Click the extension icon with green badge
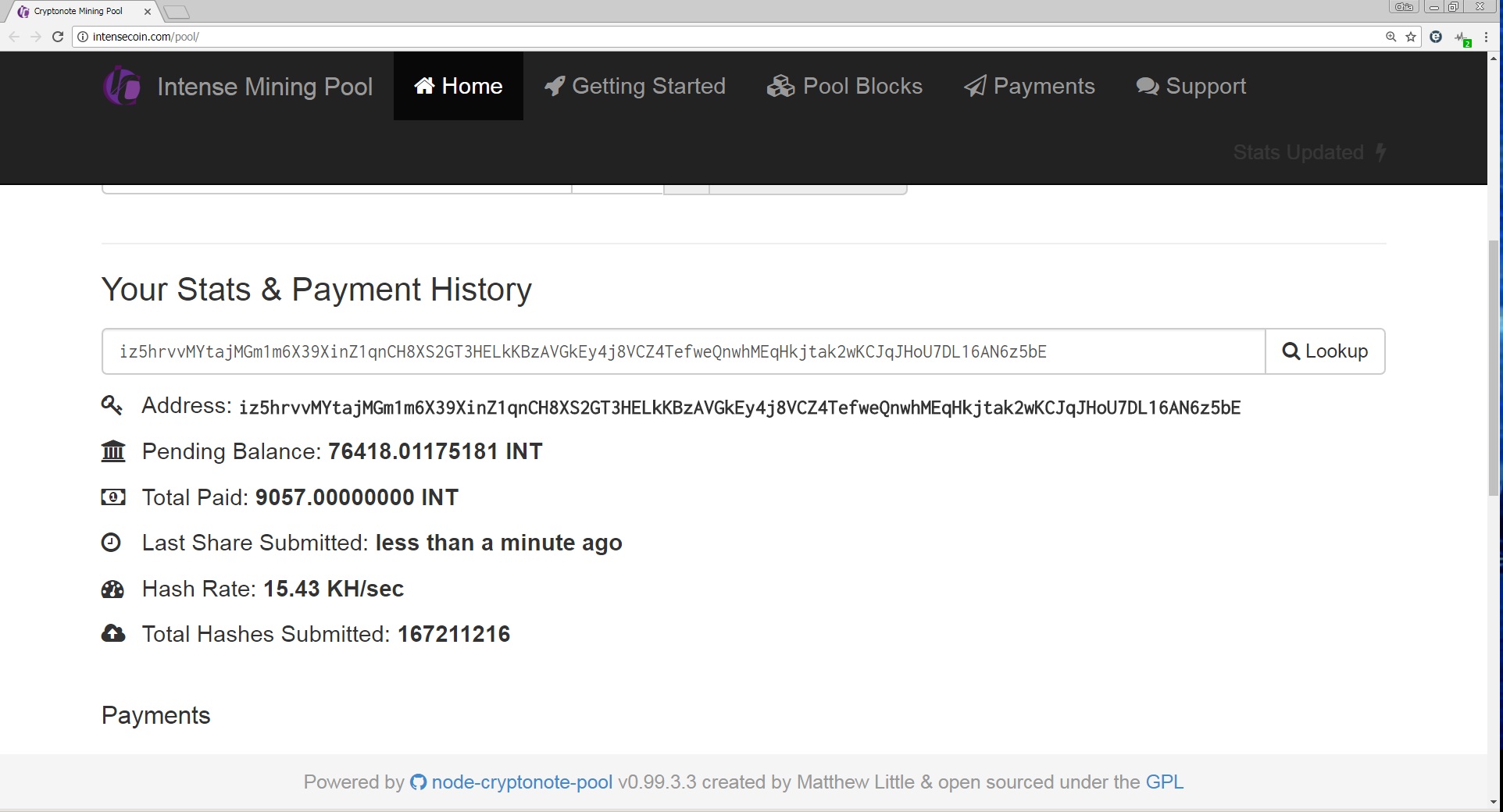 point(1462,37)
